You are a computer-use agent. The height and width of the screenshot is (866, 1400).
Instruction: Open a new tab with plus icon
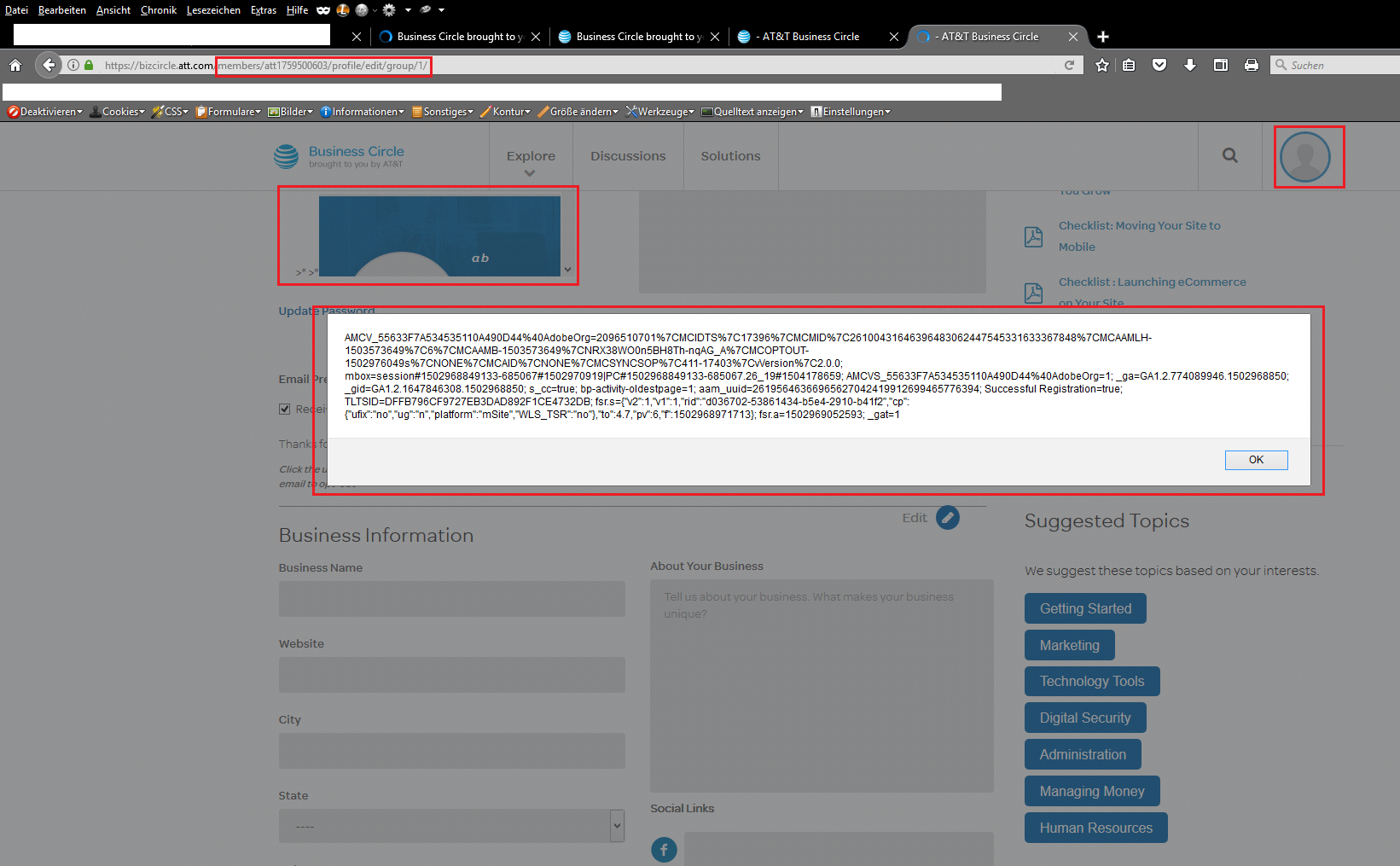(x=1103, y=37)
